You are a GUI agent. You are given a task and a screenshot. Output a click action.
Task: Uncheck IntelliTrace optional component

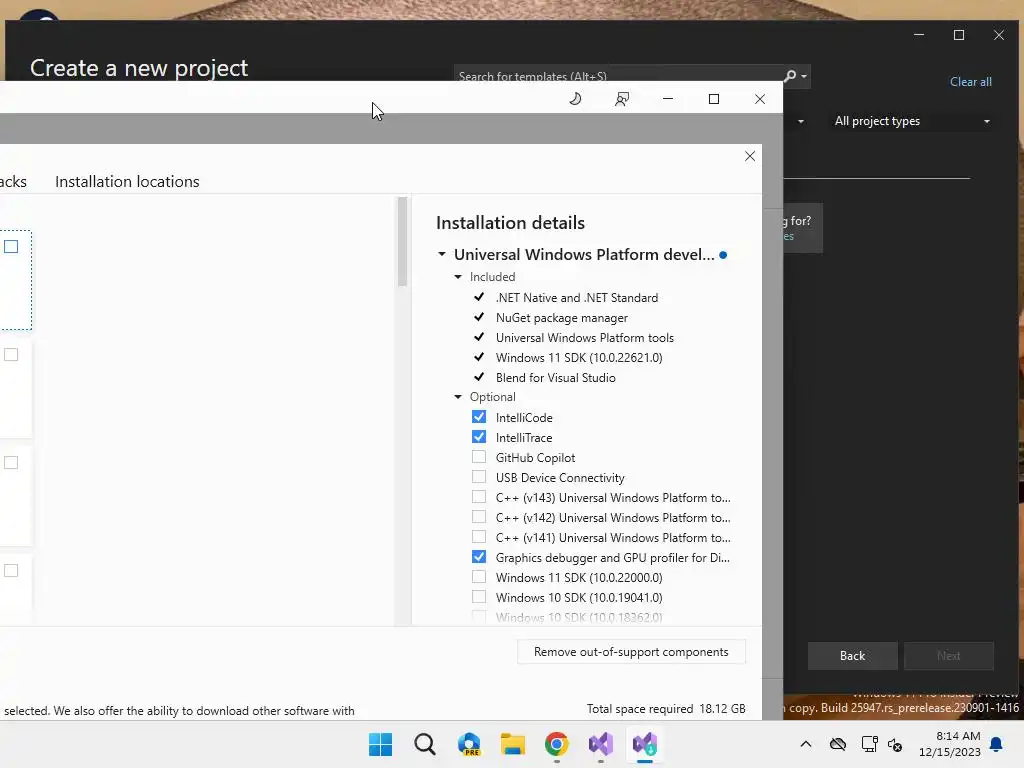coord(479,437)
